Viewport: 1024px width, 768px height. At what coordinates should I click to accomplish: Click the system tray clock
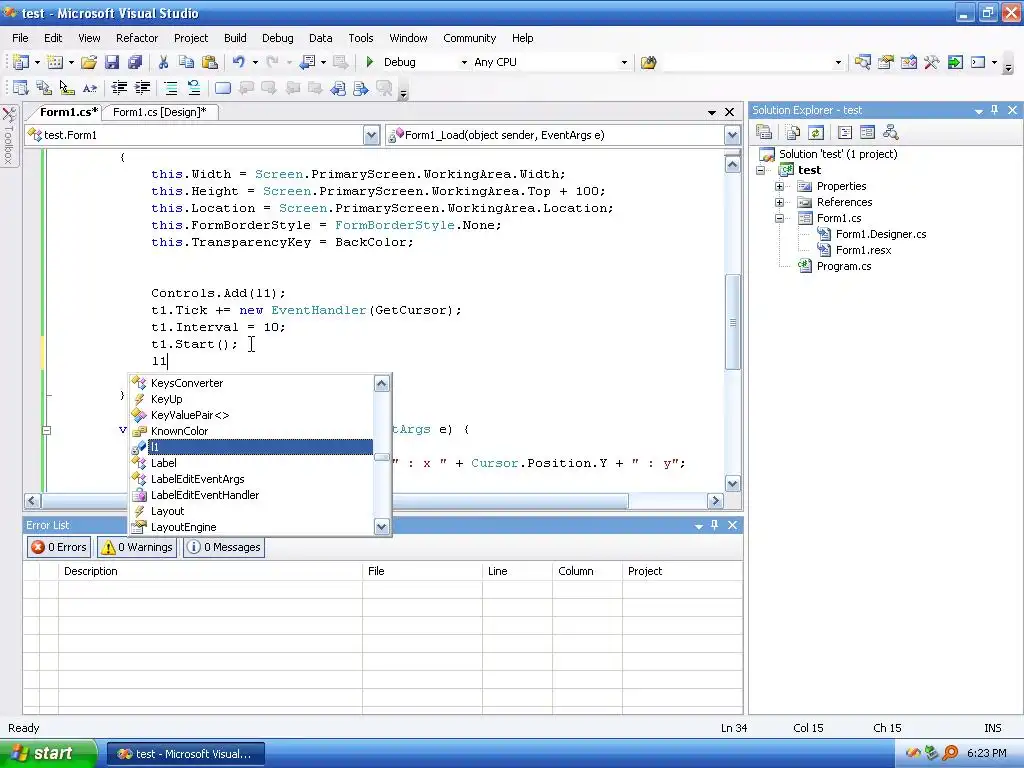[x=986, y=753]
